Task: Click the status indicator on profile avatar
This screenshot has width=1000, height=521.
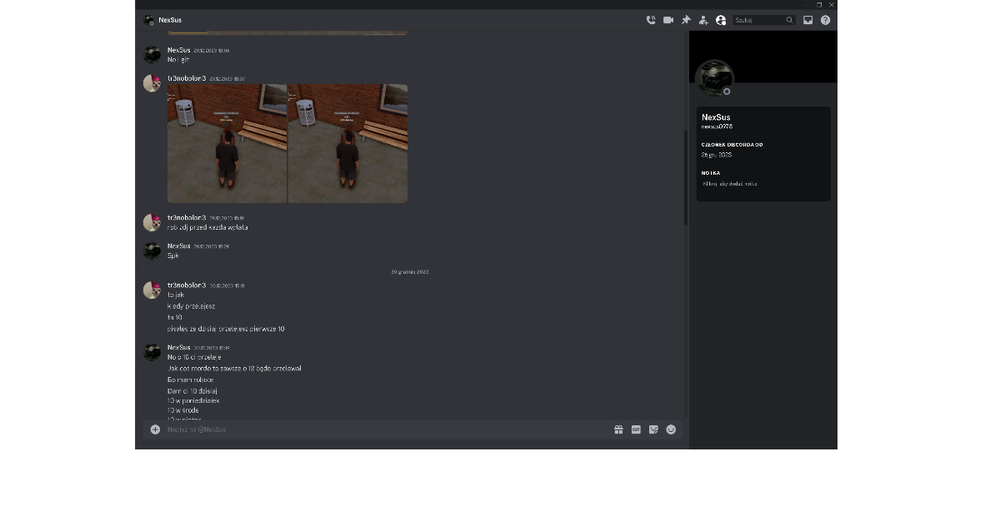Action: pos(726,92)
